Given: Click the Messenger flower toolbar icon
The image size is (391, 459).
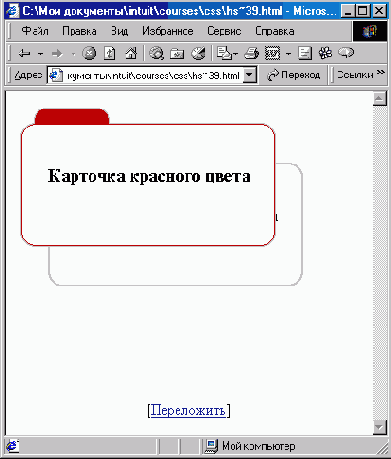Looking at the screenshot, I should [325, 53].
